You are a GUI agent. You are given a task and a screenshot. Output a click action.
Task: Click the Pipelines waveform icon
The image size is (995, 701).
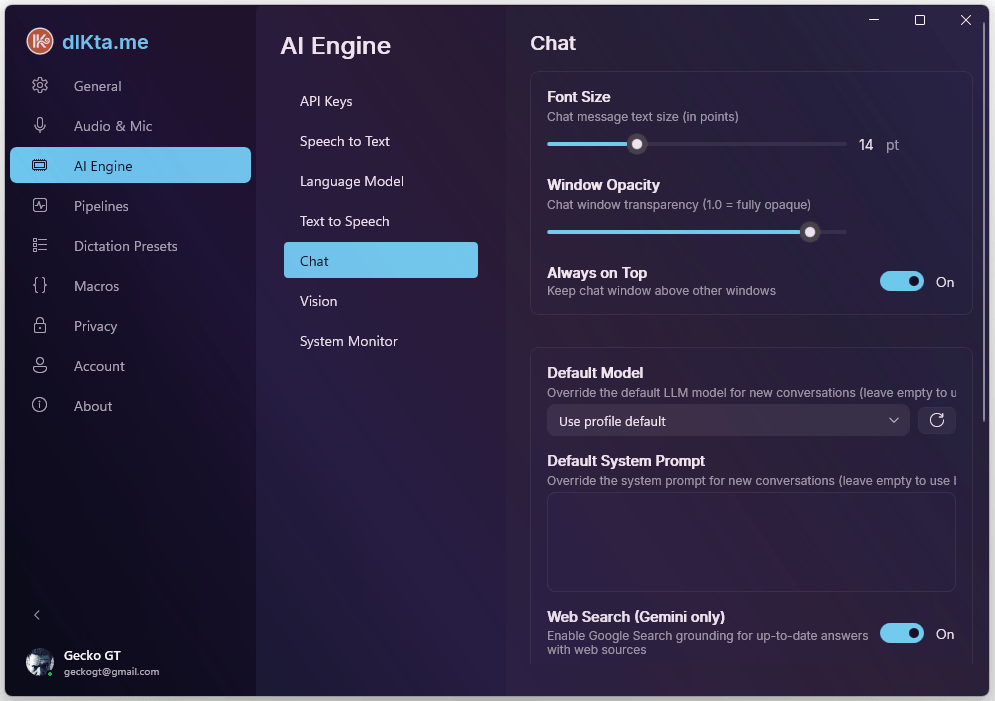(40, 205)
